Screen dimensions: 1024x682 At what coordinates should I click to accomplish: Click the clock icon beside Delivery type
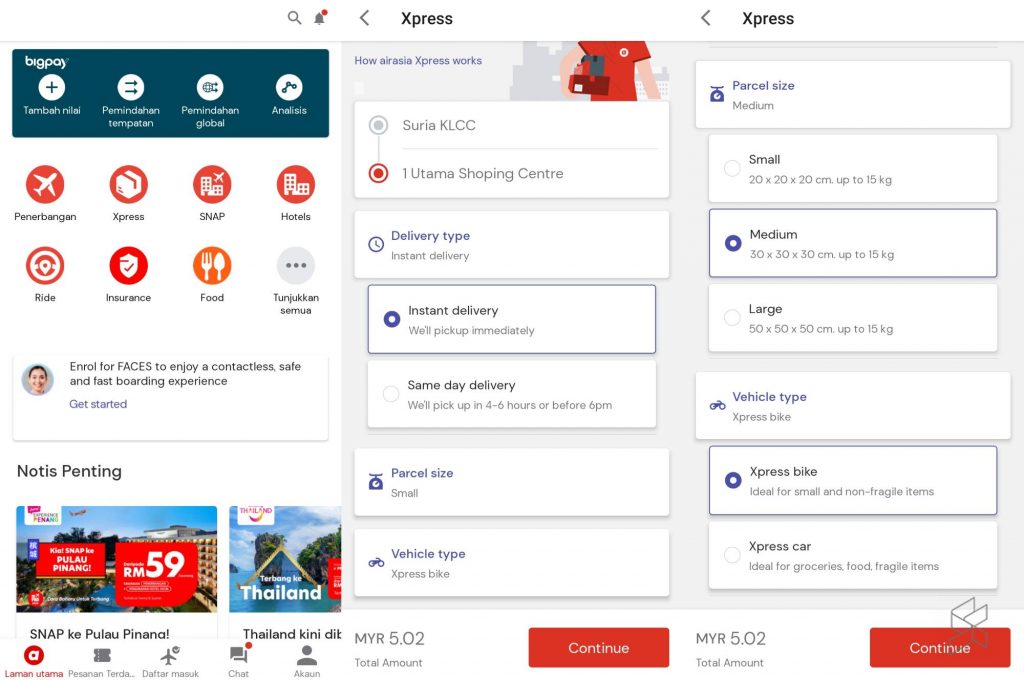click(376, 244)
